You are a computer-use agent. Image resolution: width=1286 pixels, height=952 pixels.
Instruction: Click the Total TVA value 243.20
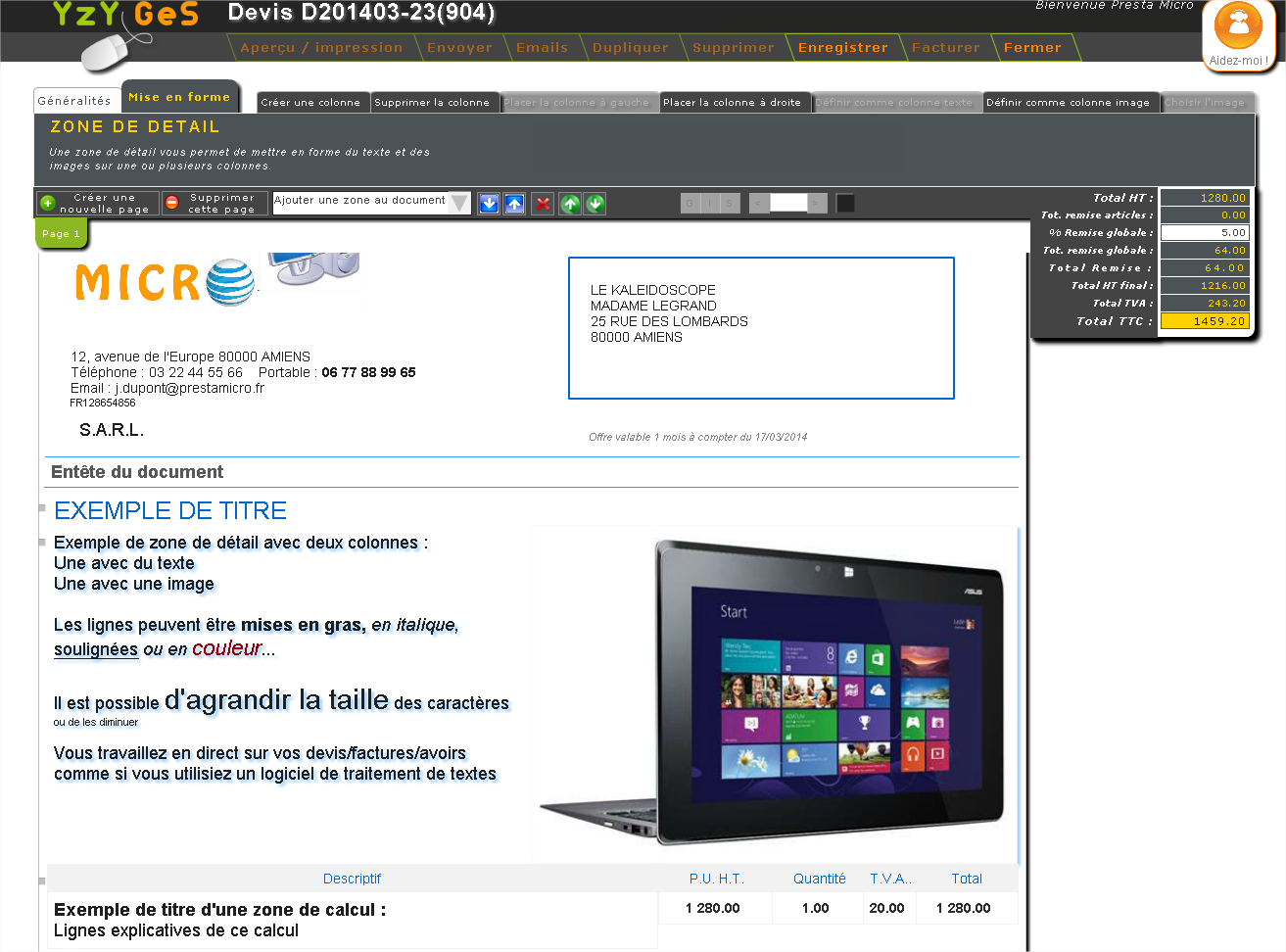click(x=1205, y=304)
